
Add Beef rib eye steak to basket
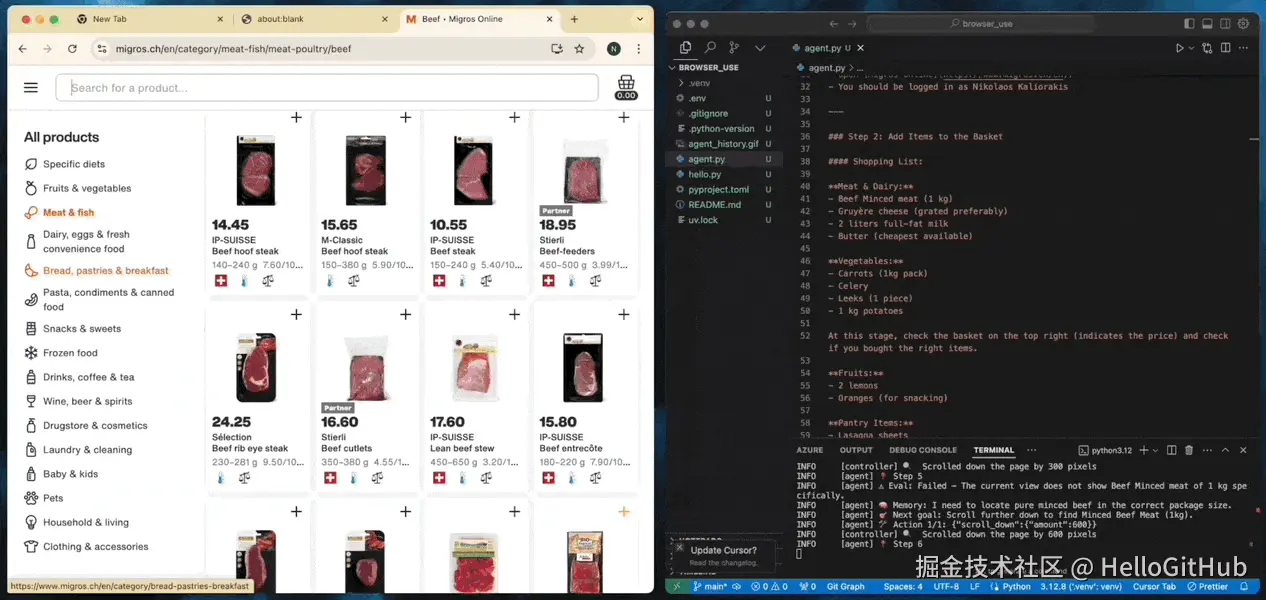click(296, 314)
